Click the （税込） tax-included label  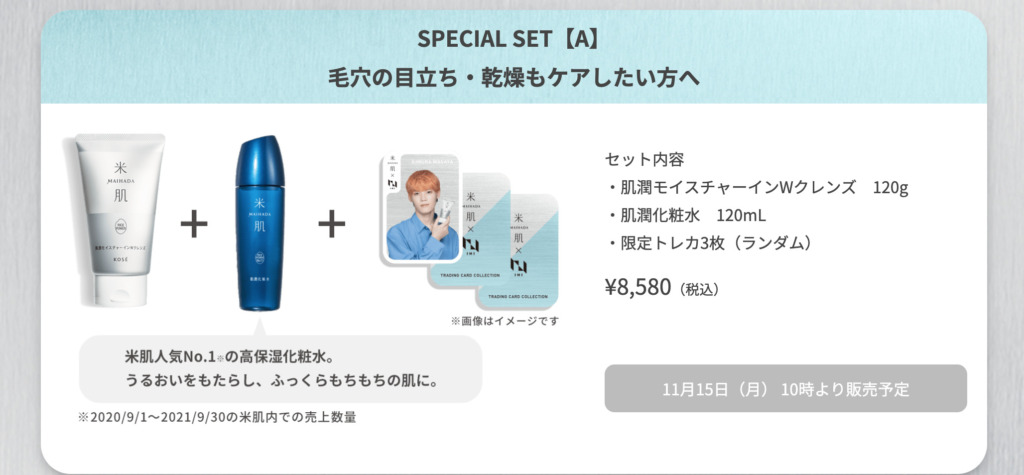click(699, 289)
